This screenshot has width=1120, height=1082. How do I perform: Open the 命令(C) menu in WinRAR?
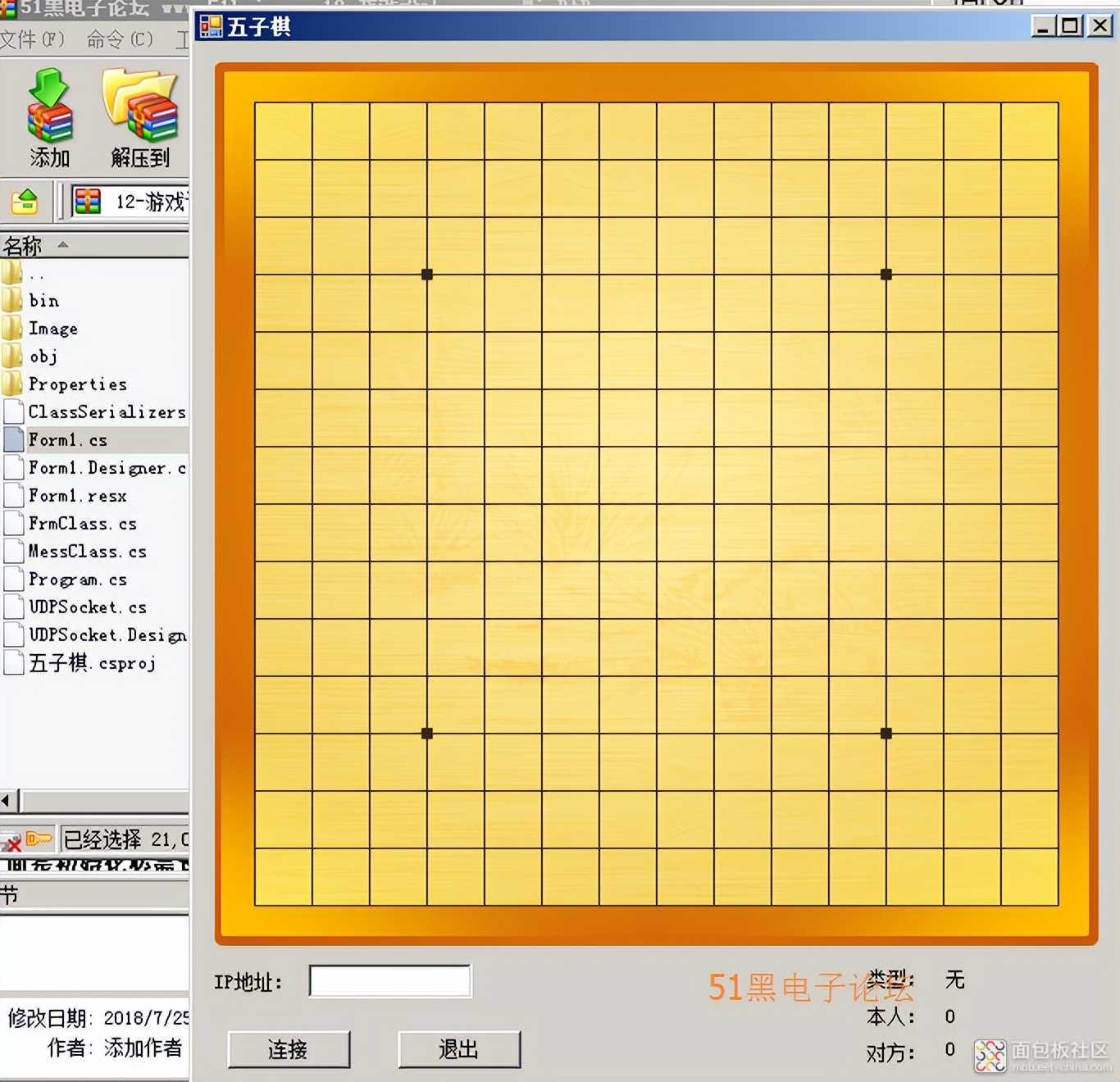click(x=120, y=39)
